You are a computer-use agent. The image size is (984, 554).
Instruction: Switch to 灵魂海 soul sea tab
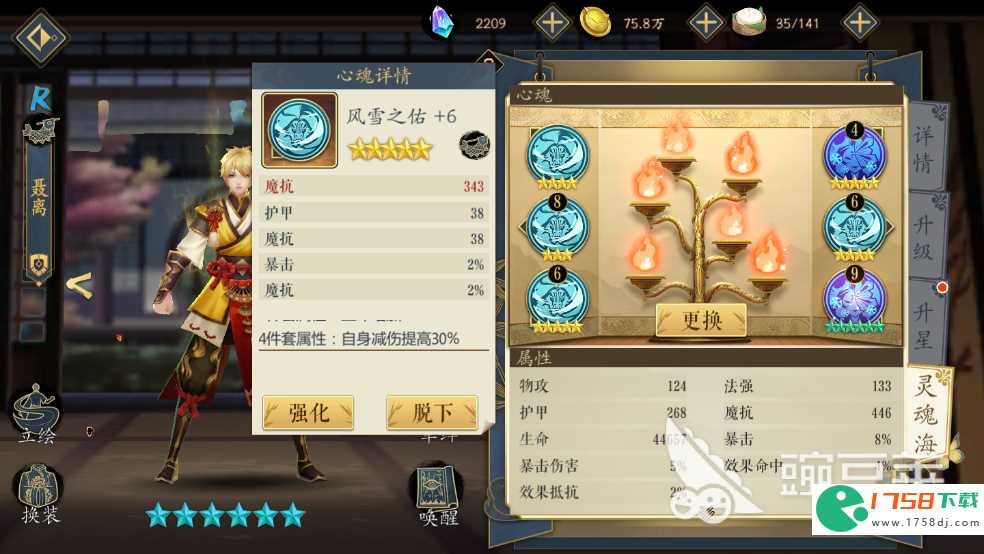pyautogui.click(x=927, y=412)
